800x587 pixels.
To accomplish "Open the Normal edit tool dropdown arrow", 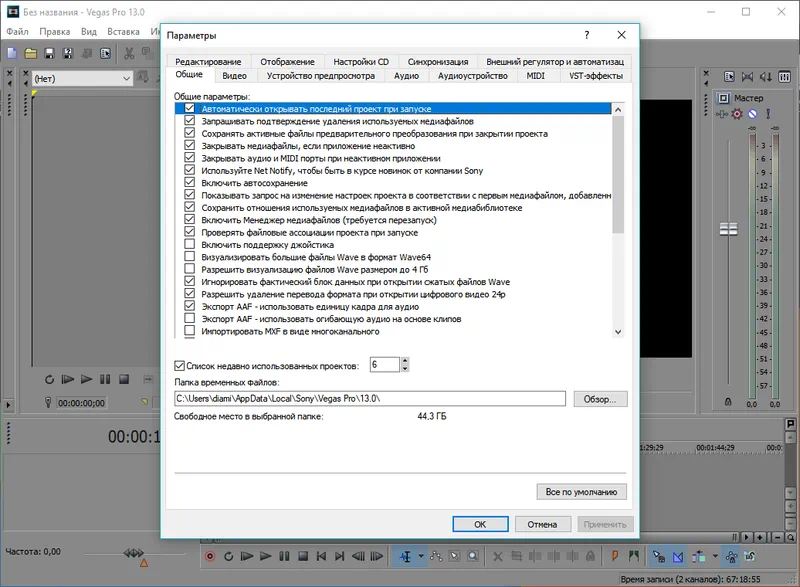I will click(422, 556).
